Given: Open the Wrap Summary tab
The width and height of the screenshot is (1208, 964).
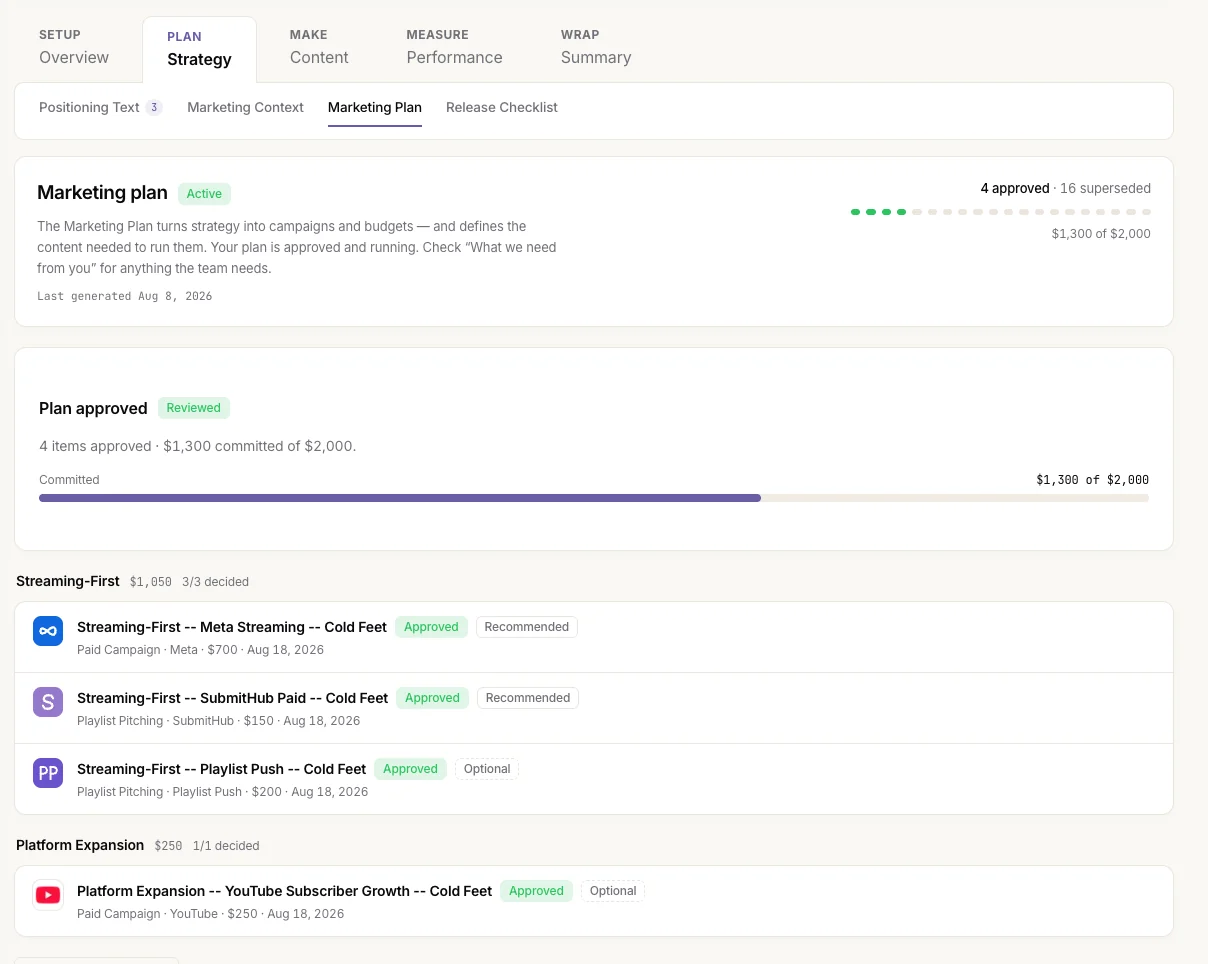Looking at the screenshot, I should 596,47.
